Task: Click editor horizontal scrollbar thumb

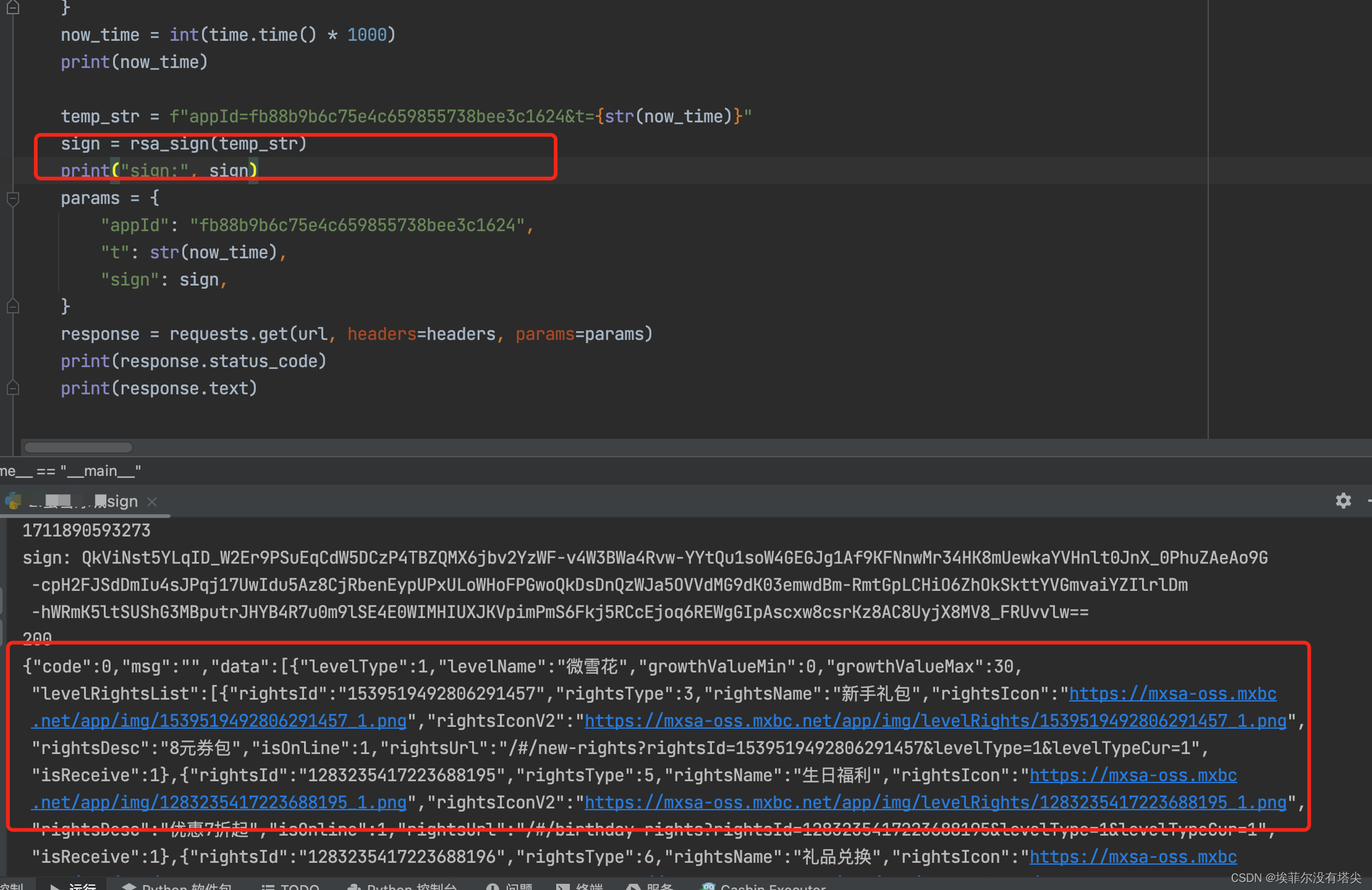Action: (78, 447)
